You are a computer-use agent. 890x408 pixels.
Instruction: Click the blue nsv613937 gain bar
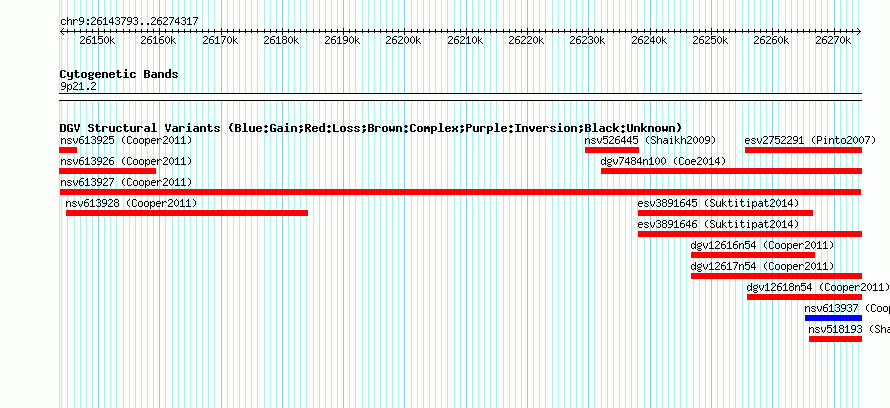click(x=833, y=318)
